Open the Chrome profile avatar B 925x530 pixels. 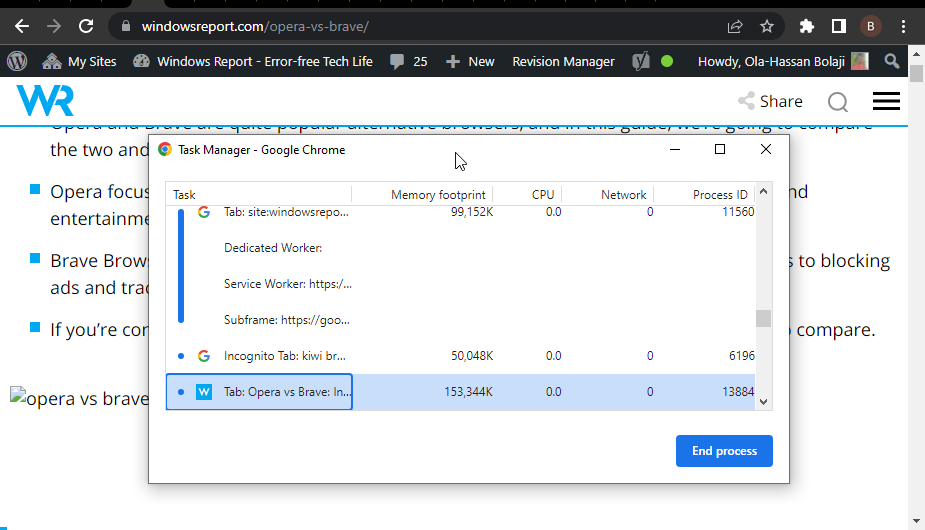click(x=871, y=27)
